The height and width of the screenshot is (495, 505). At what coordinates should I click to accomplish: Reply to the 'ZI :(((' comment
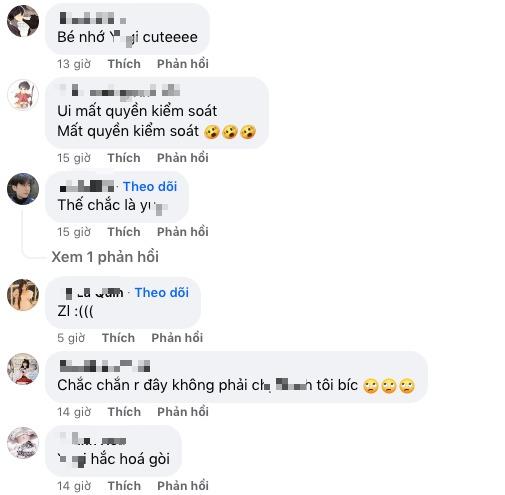pyautogui.click(x=177, y=338)
